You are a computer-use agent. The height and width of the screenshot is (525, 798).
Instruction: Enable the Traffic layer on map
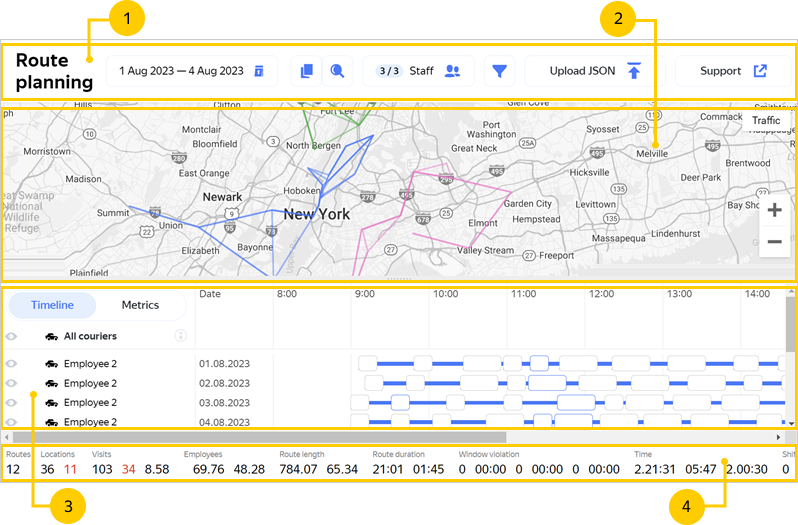point(766,120)
